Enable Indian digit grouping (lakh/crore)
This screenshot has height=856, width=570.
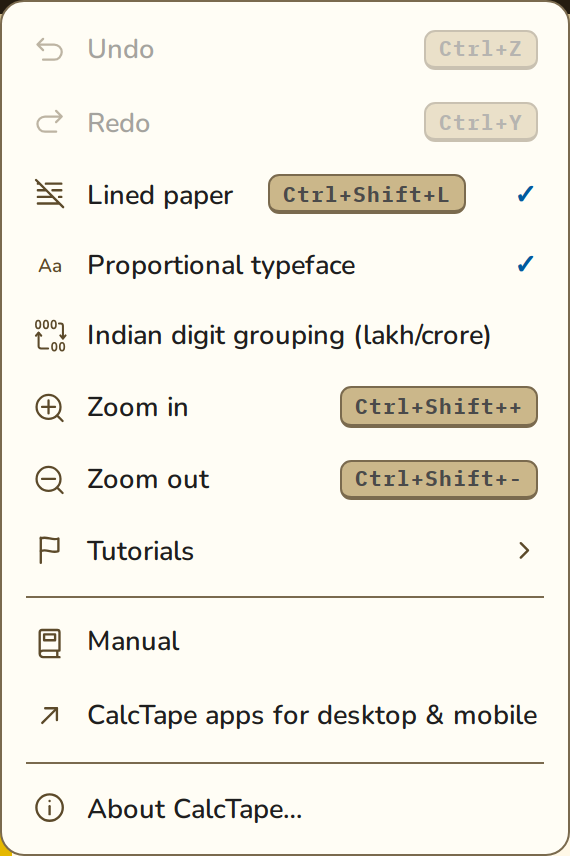click(285, 335)
